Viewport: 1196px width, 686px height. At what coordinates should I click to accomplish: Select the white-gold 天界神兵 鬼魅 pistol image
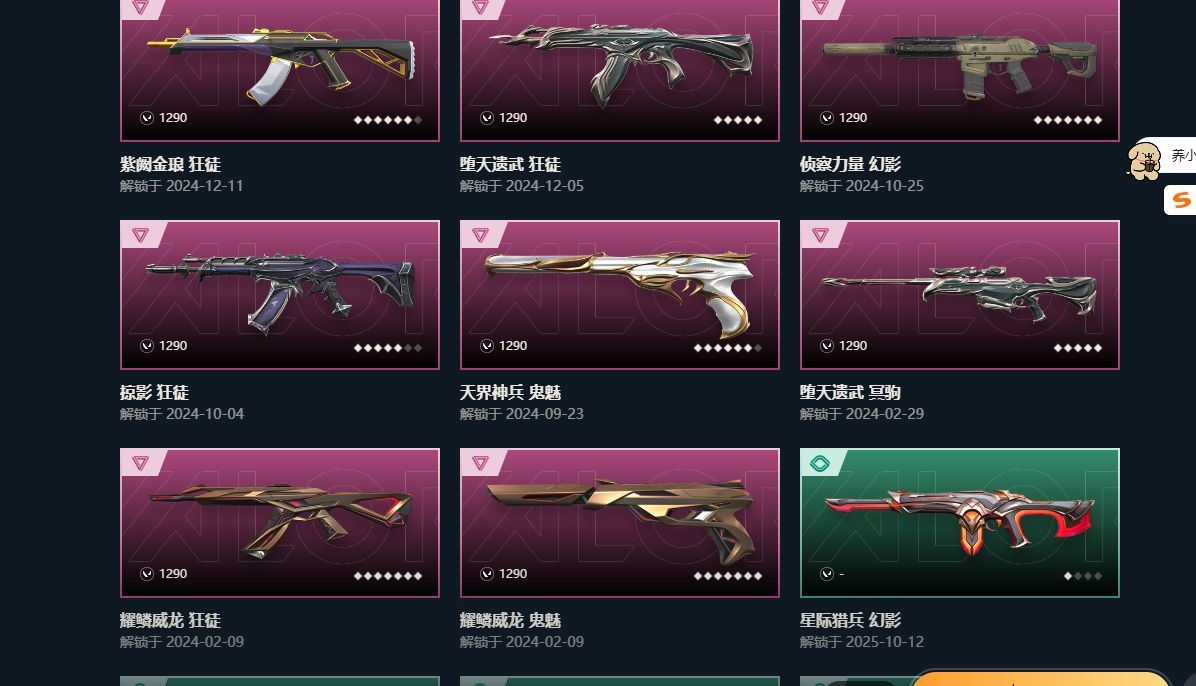[619, 295]
